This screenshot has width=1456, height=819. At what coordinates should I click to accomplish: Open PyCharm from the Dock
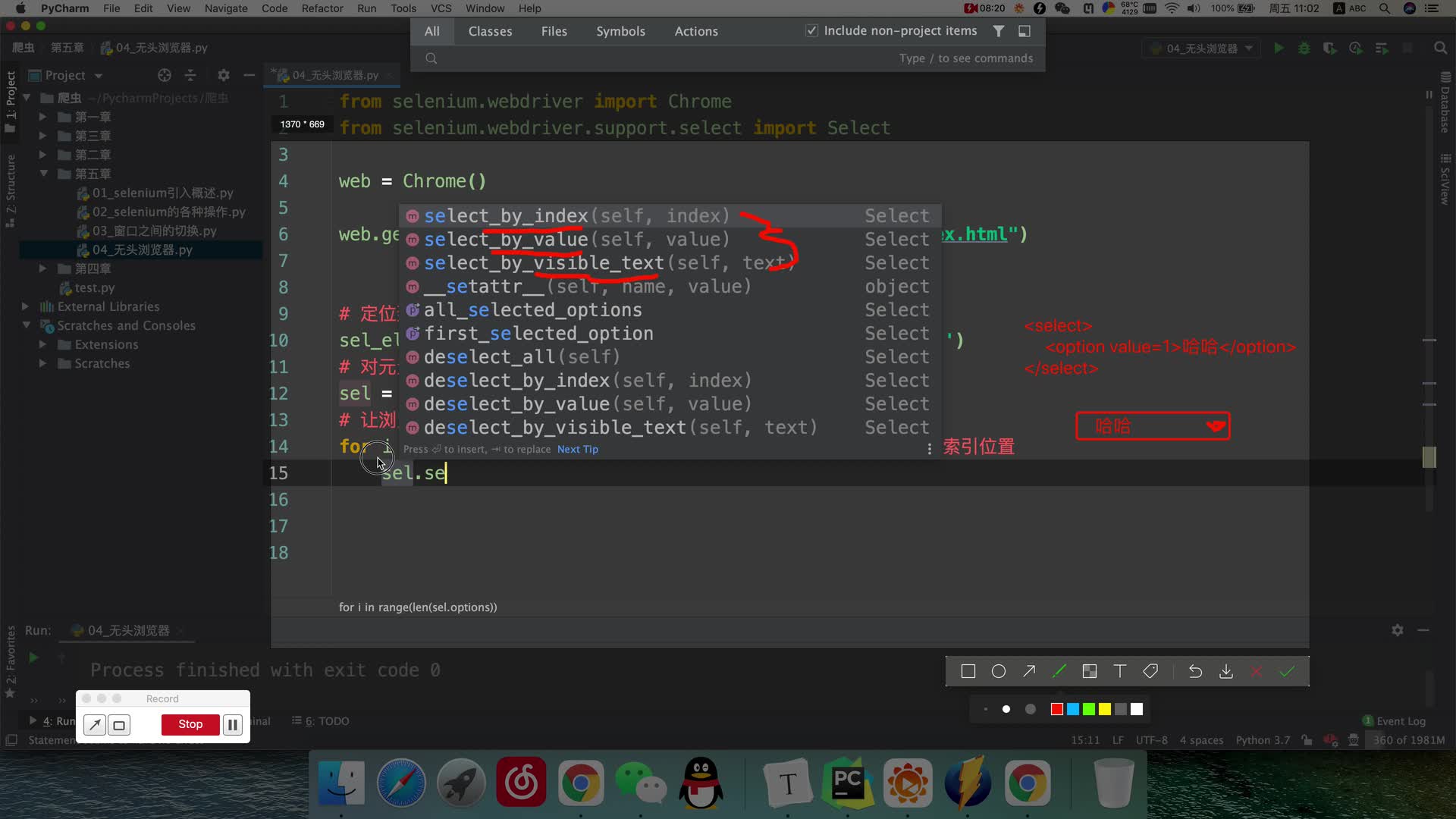pyautogui.click(x=847, y=783)
